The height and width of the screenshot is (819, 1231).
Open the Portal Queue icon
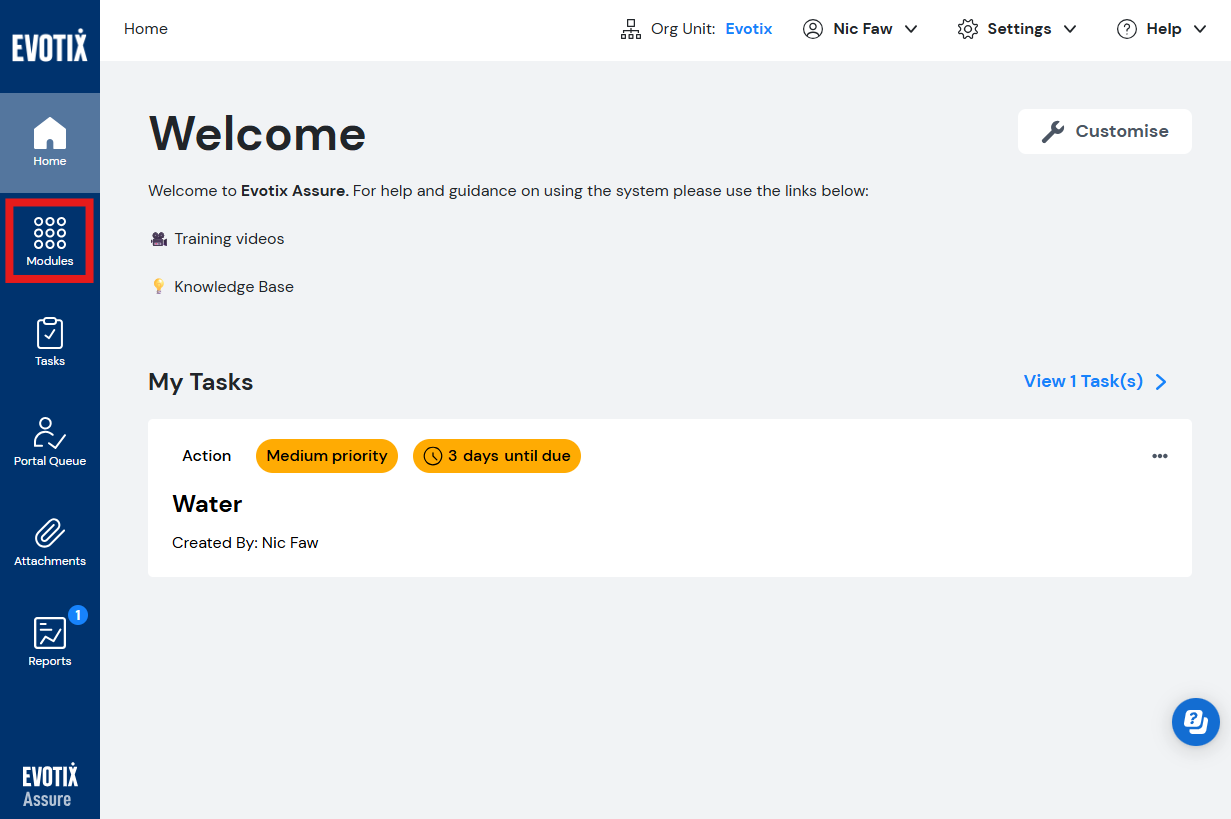50,433
